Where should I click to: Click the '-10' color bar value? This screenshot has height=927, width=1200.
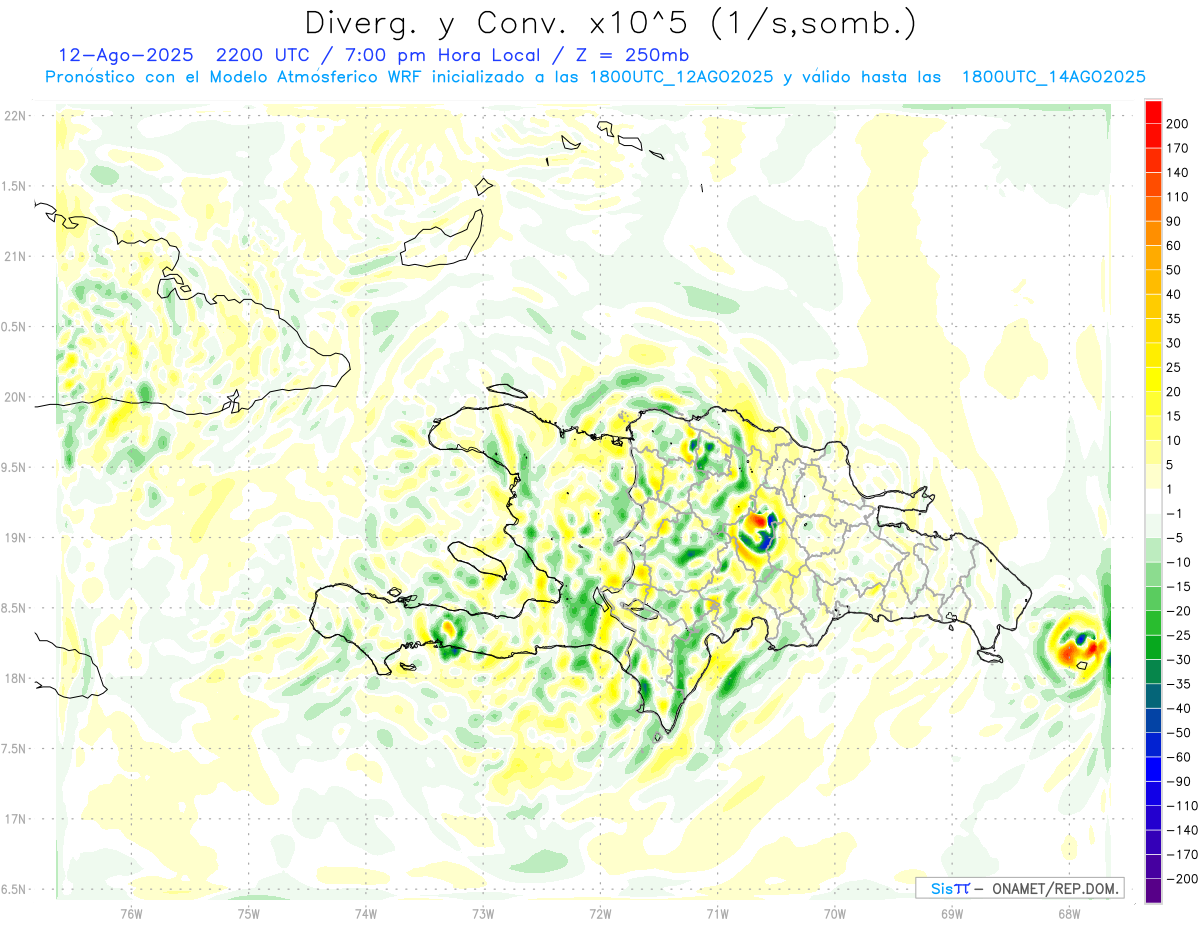(1178, 563)
